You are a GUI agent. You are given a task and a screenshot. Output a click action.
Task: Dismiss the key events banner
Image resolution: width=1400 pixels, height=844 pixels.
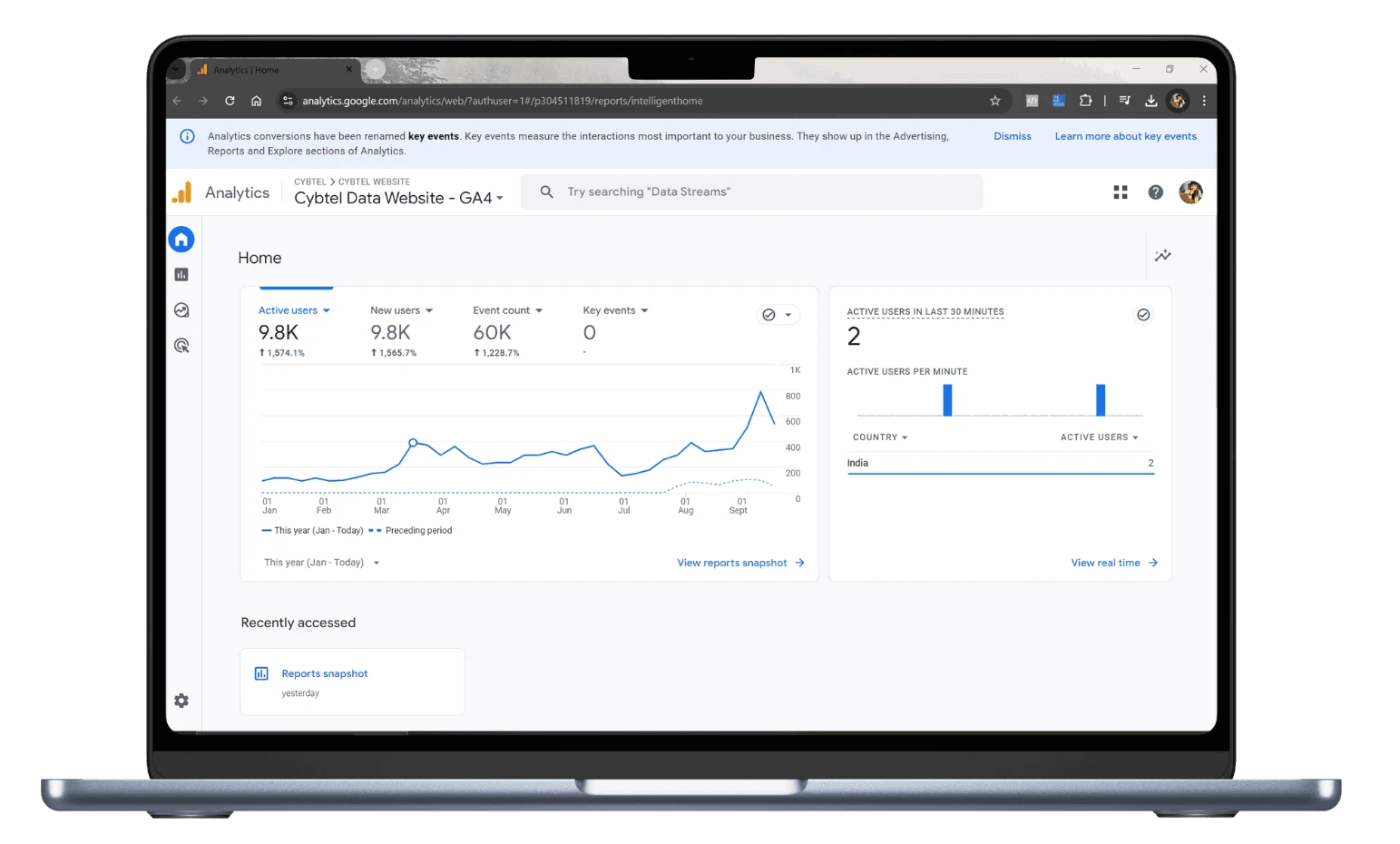pos(1013,136)
